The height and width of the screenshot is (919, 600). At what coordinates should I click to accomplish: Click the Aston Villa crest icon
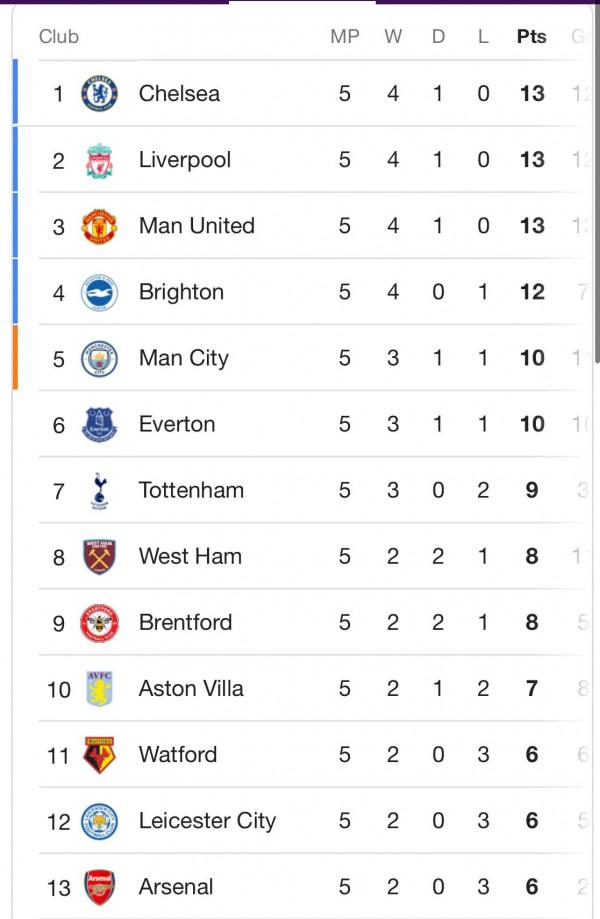click(99, 688)
